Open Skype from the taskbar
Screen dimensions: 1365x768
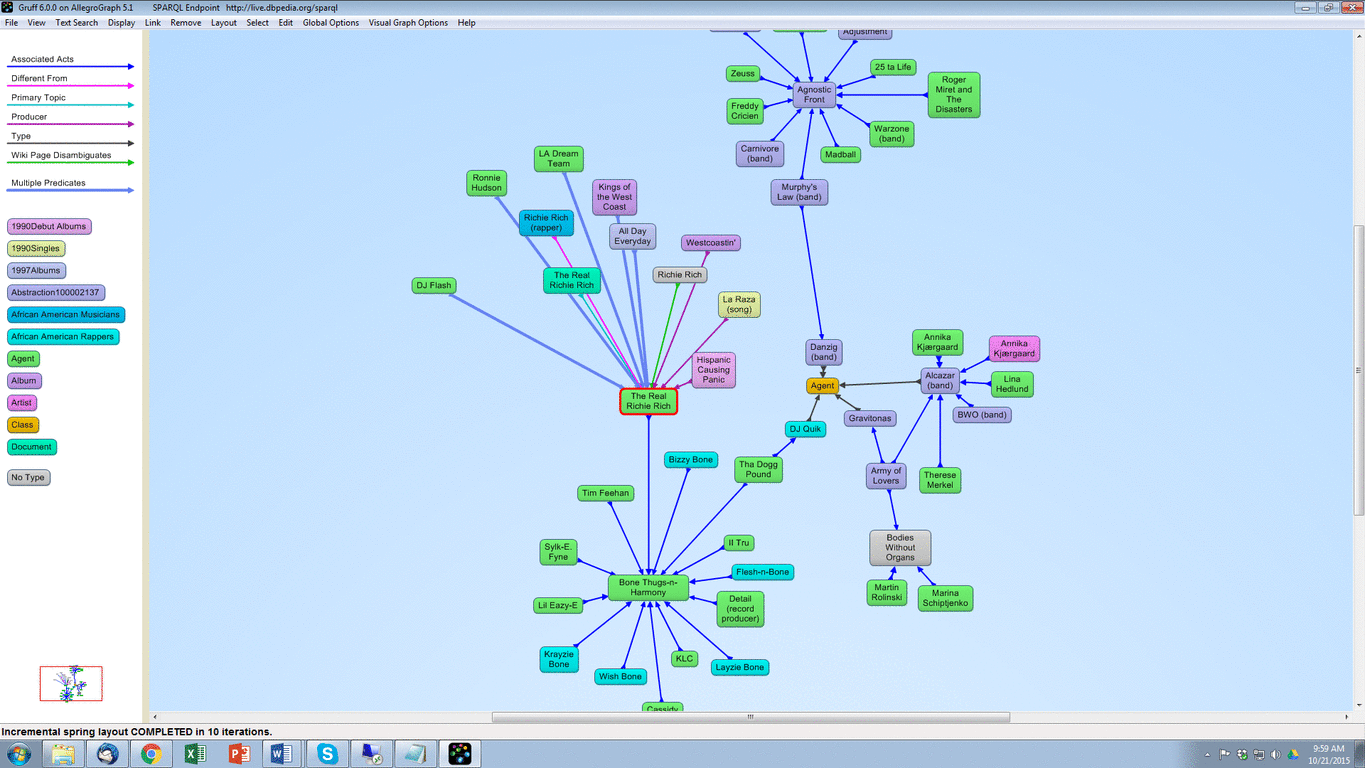[x=327, y=754]
